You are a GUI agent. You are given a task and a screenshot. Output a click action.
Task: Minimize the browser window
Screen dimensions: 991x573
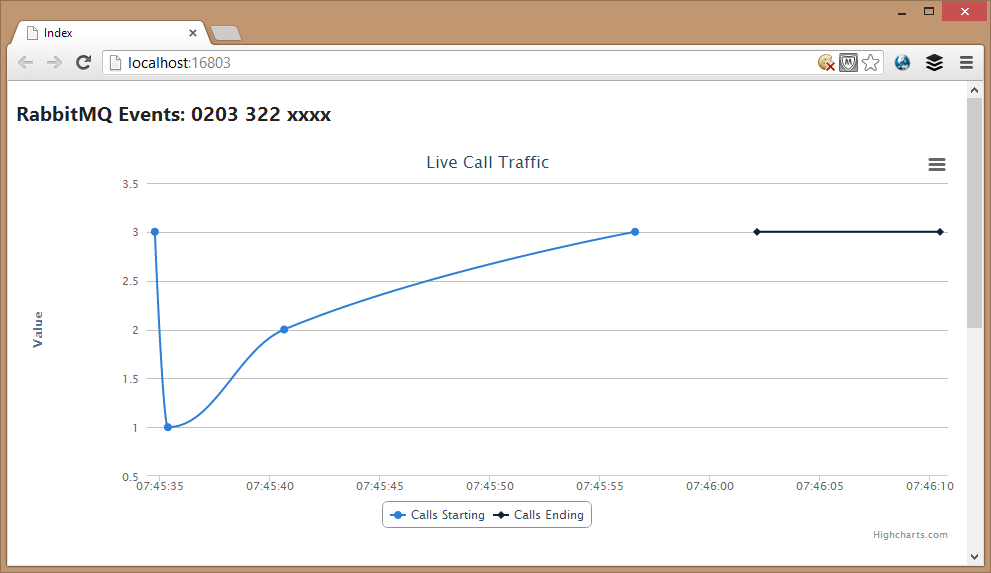coord(902,12)
